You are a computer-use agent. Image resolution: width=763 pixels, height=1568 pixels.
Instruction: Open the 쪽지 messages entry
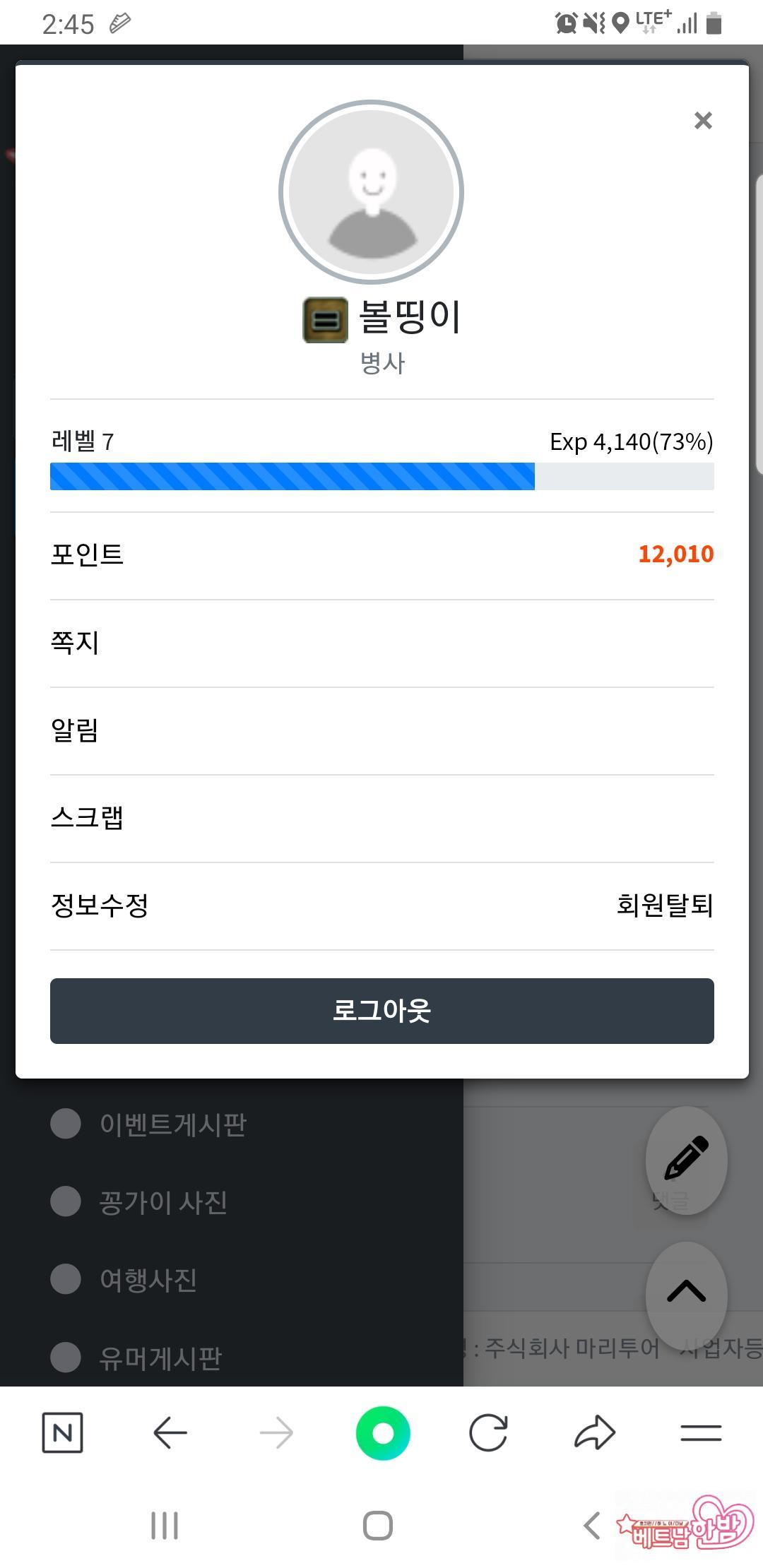75,642
